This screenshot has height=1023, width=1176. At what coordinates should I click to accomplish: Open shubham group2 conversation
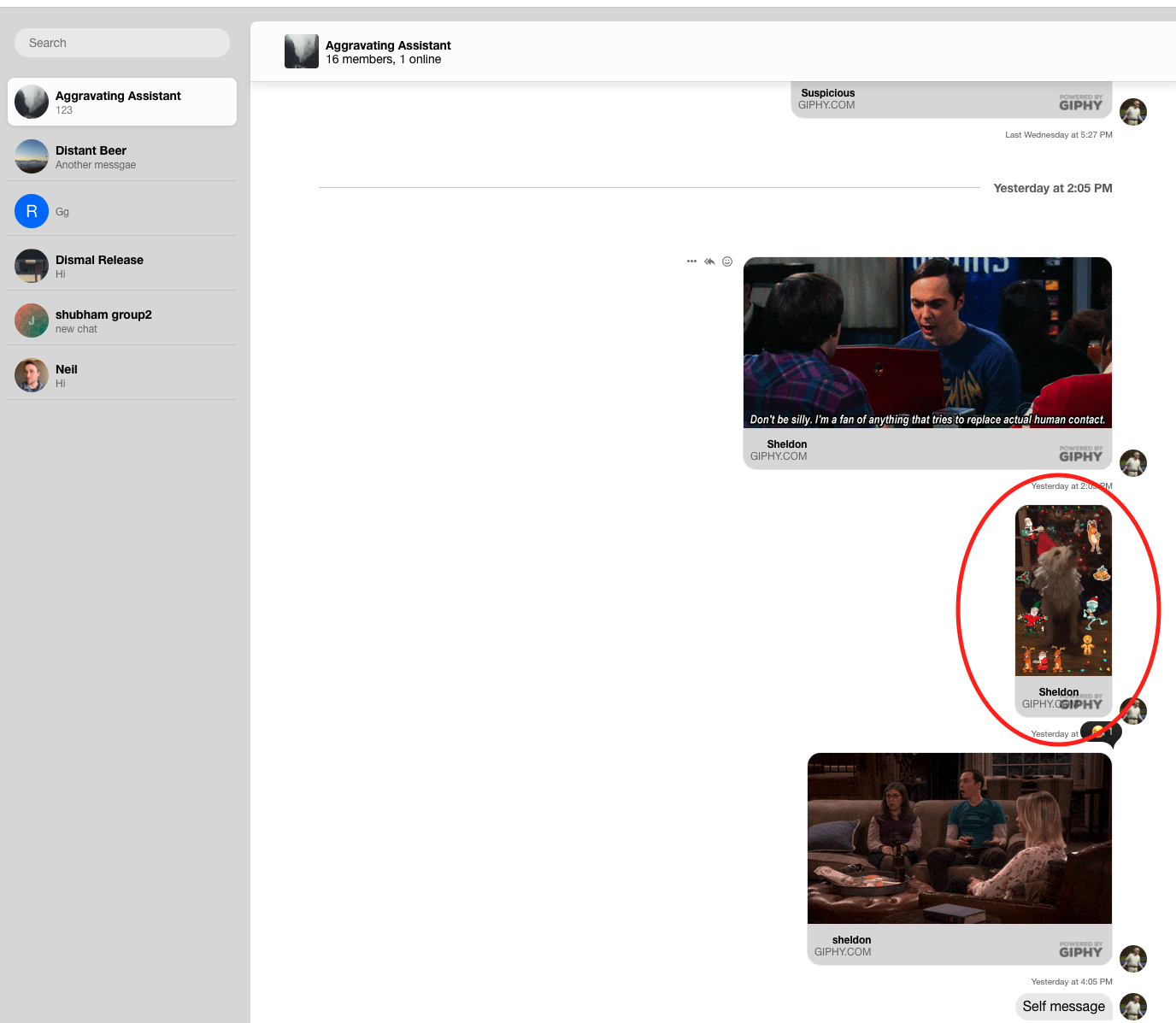[122, 320]
